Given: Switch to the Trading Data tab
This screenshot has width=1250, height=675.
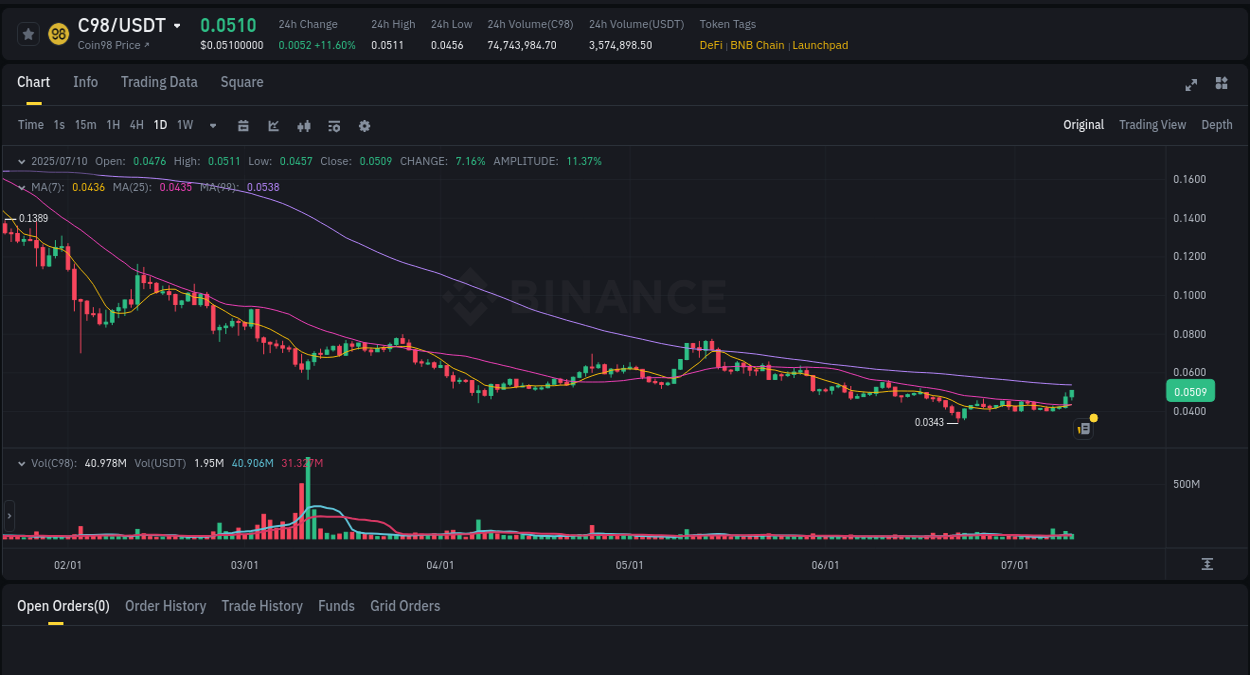Looking at the screenshot, I should click(159, 82).
